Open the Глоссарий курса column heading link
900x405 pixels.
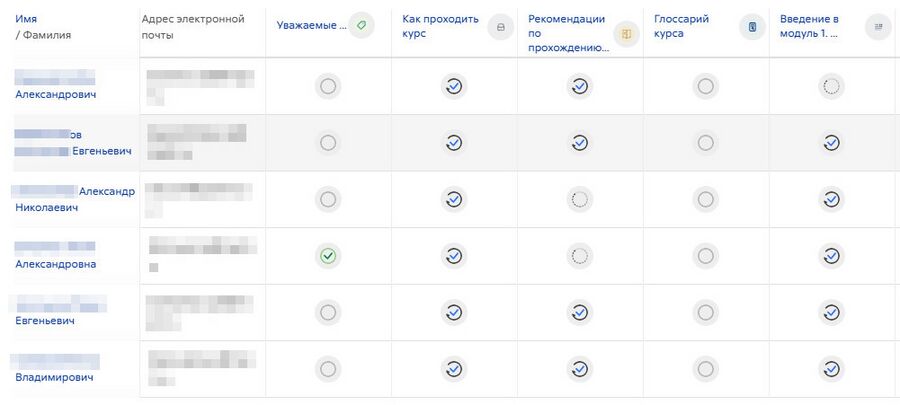coord(681,26)
